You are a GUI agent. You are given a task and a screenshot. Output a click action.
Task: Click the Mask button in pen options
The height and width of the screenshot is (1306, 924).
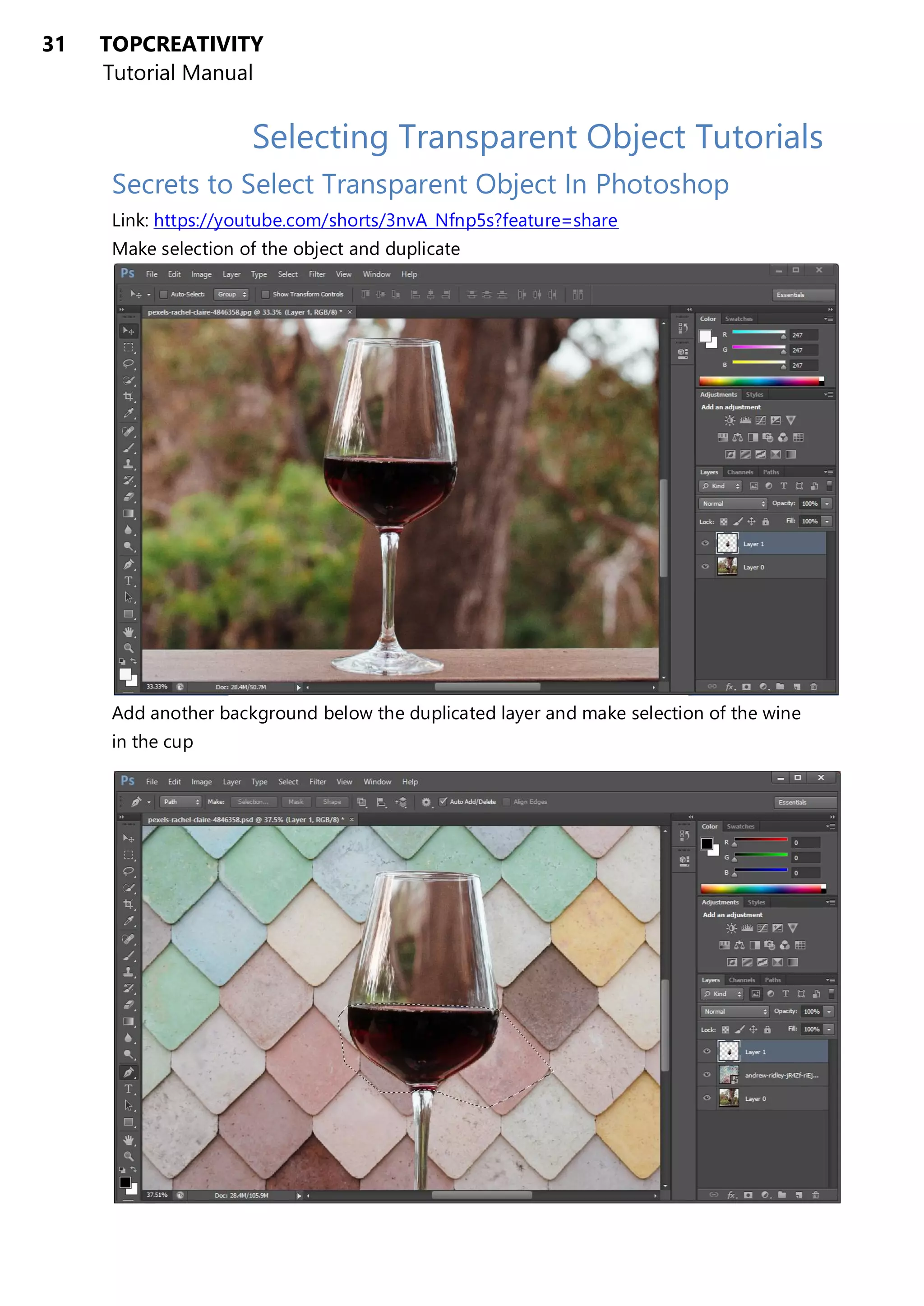tap(296, 802)
